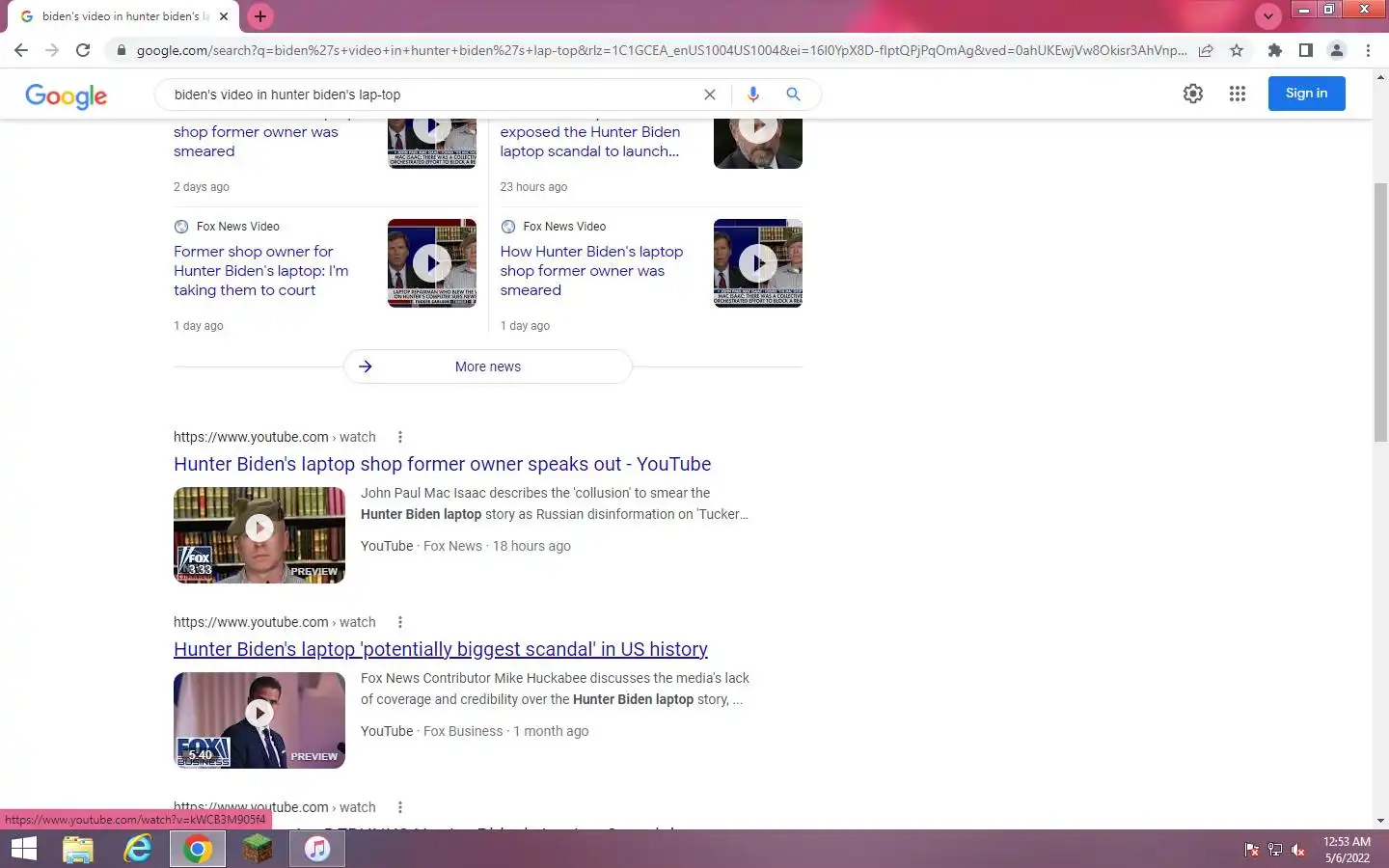Open a new browser tab
Image resolution: width=1389 pixels, height=868 pixels.
[260, 16]
